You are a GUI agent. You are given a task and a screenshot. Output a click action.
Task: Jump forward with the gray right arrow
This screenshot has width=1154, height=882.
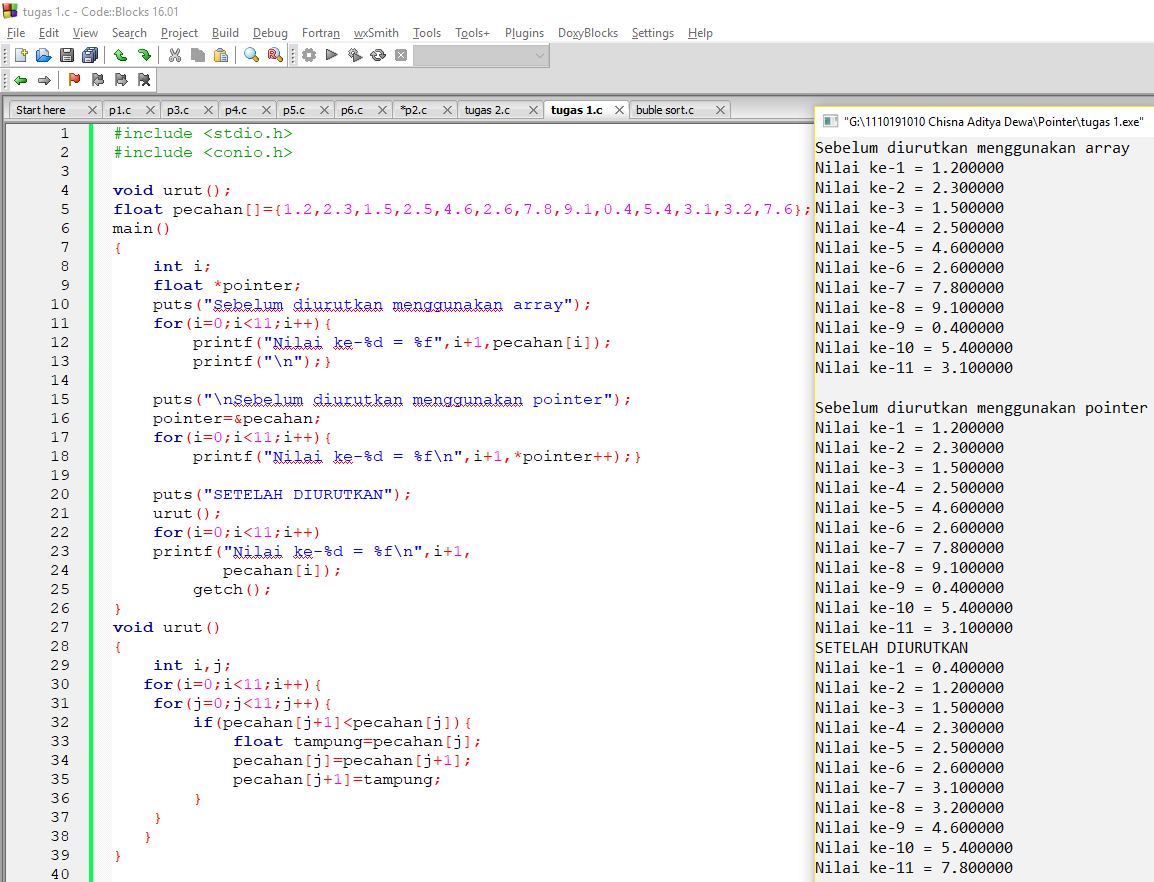tap(44, 80)
